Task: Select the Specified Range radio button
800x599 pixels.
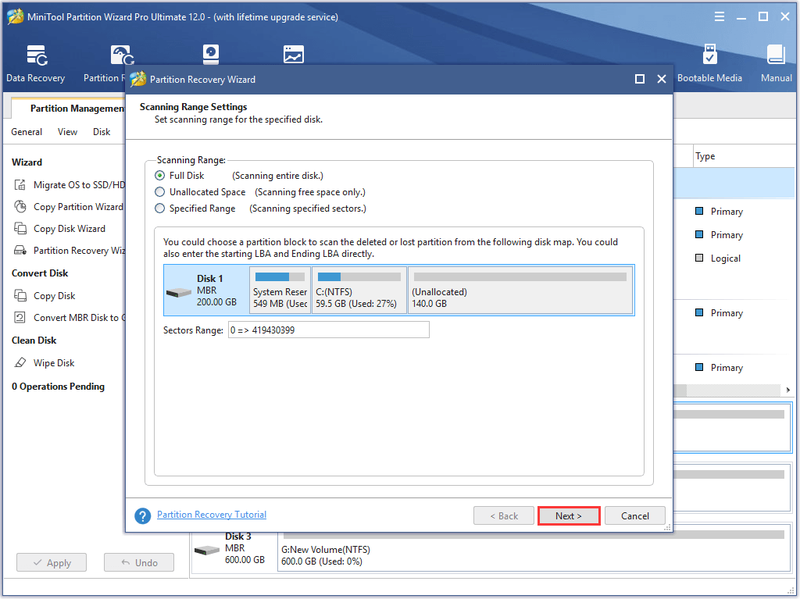Action: click(160, 208)
